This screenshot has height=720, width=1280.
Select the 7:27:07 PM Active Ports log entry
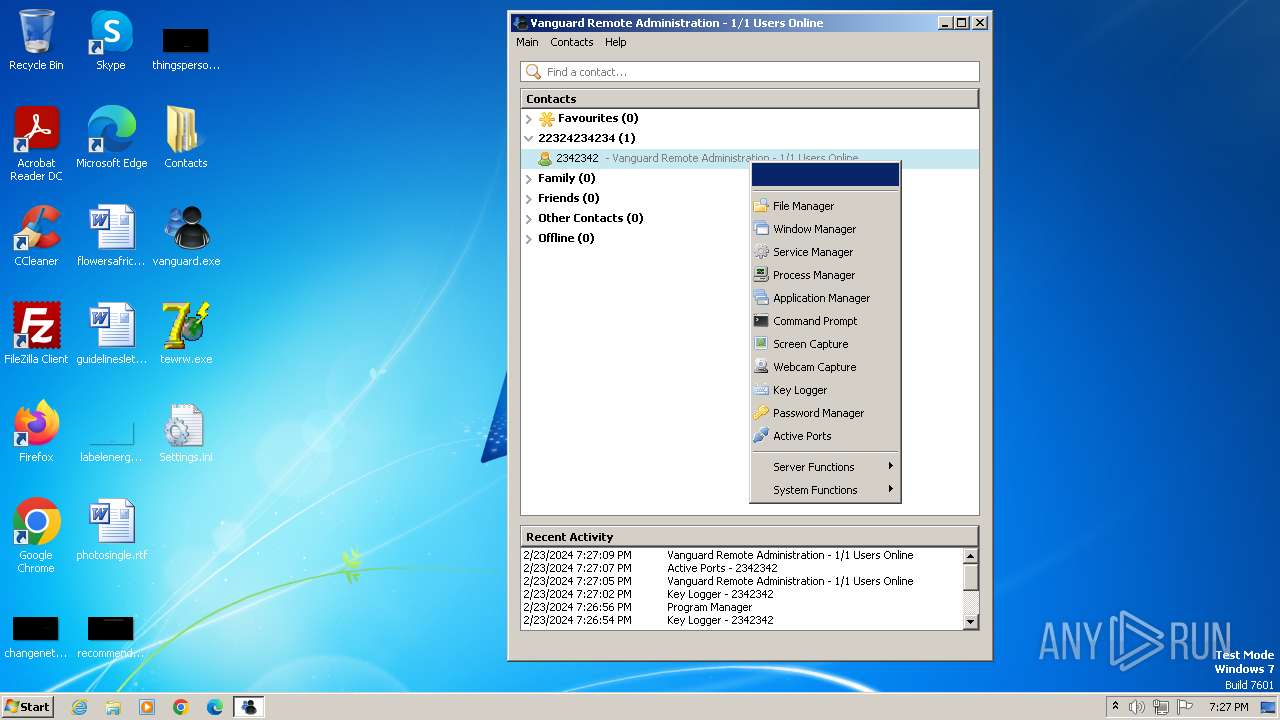point(742,568)
